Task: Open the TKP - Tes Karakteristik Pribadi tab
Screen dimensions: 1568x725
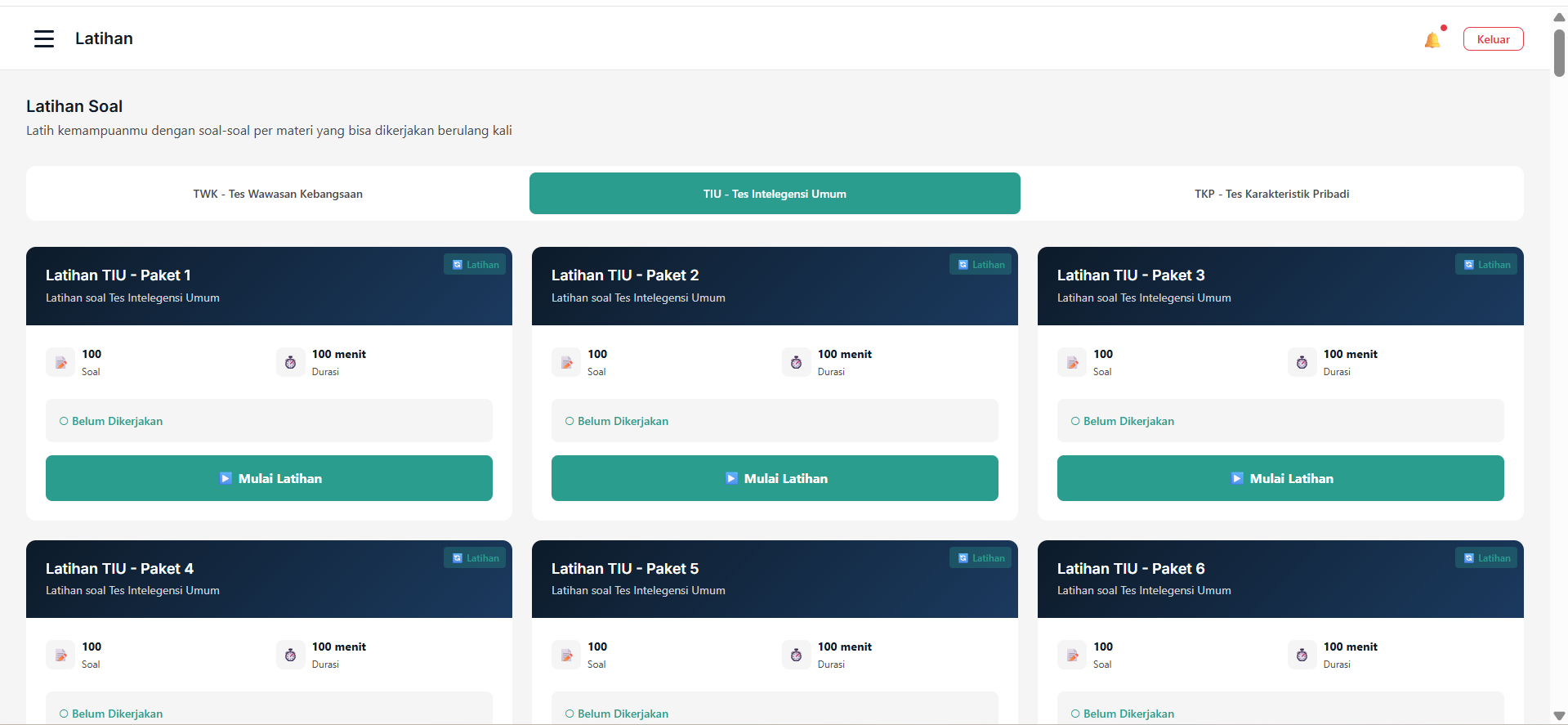Action: [x=1271, y=194]
